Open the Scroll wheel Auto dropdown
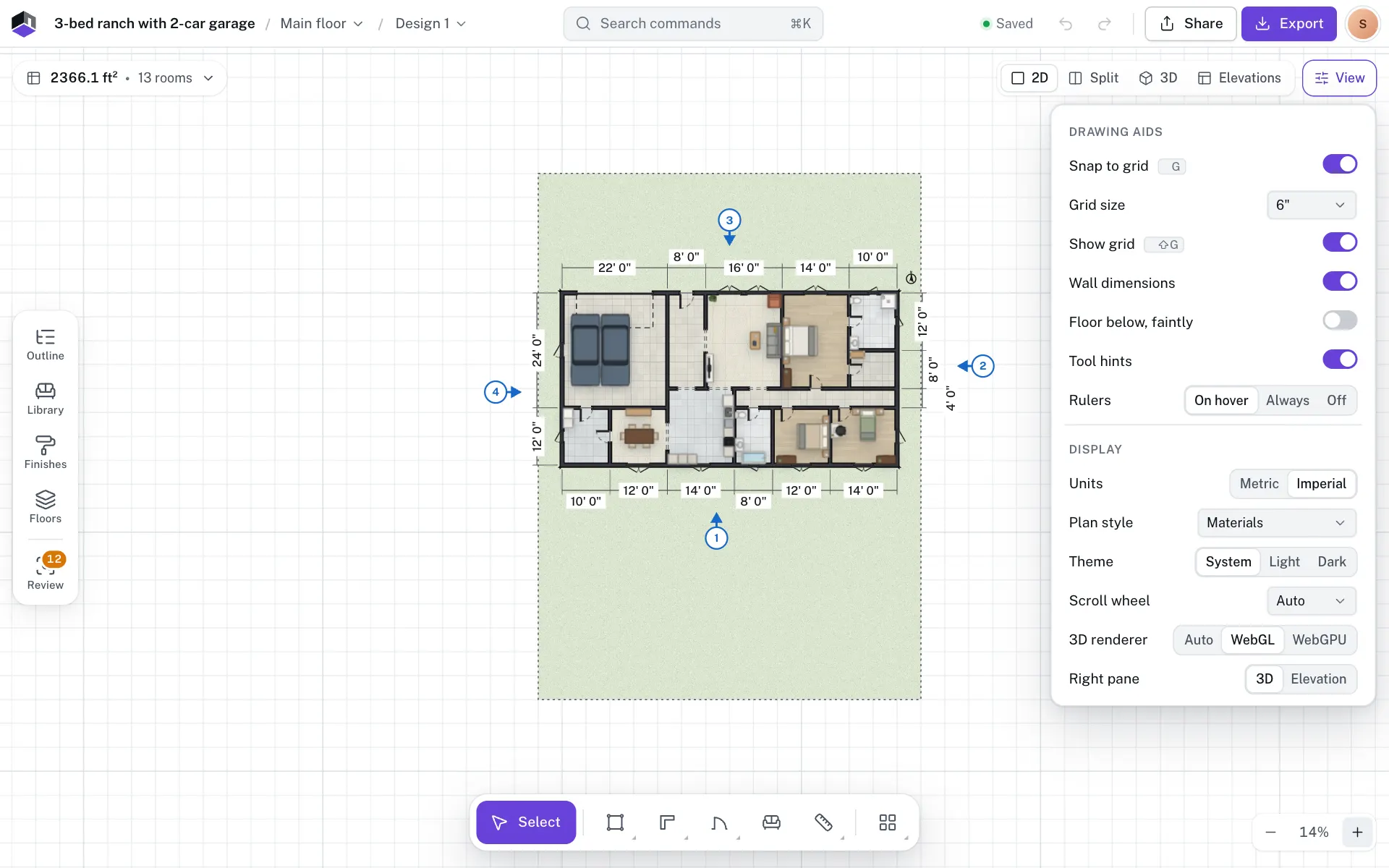Viewport: 1389px width, 868px height. coord(1311,601)
